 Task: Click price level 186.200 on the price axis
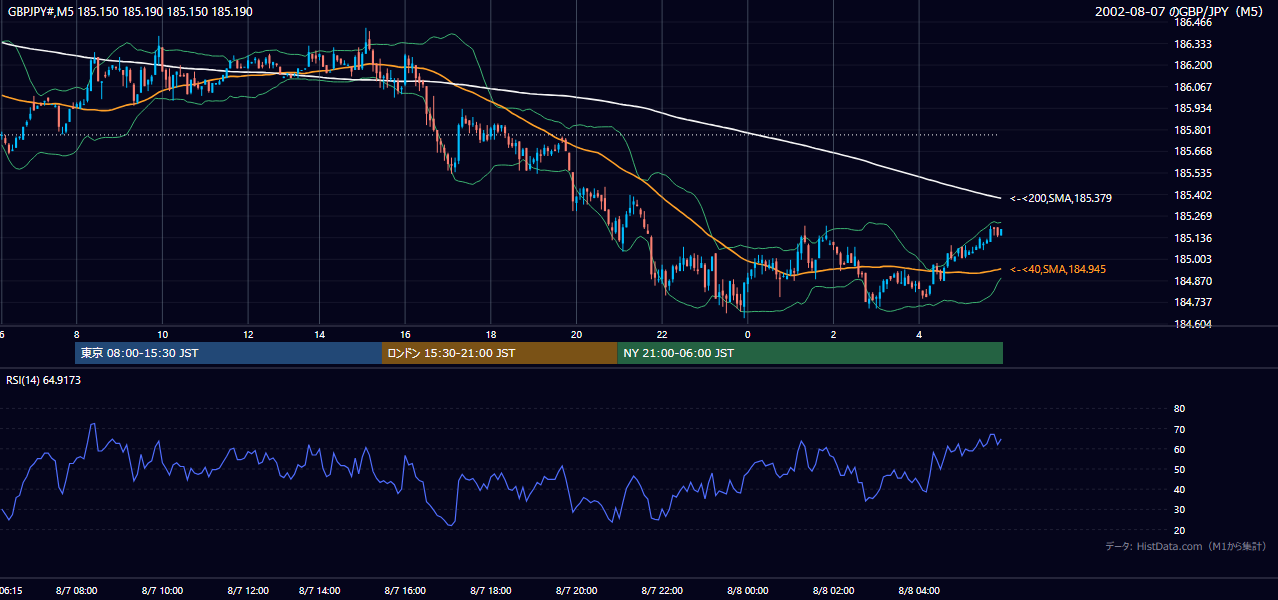click(1192, 66)
